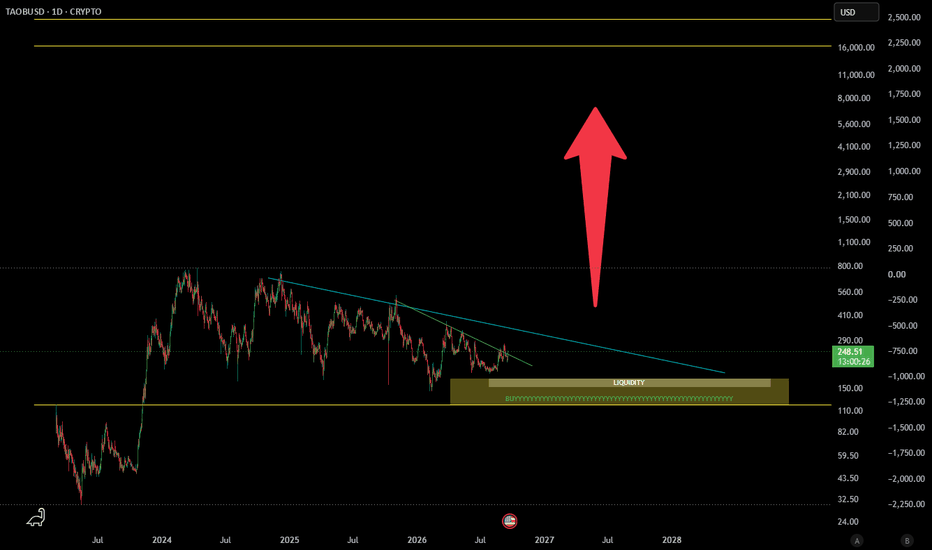The image size is (932, 550).
Task: Select the large red up arrow
Action: [x=595, y=207]
